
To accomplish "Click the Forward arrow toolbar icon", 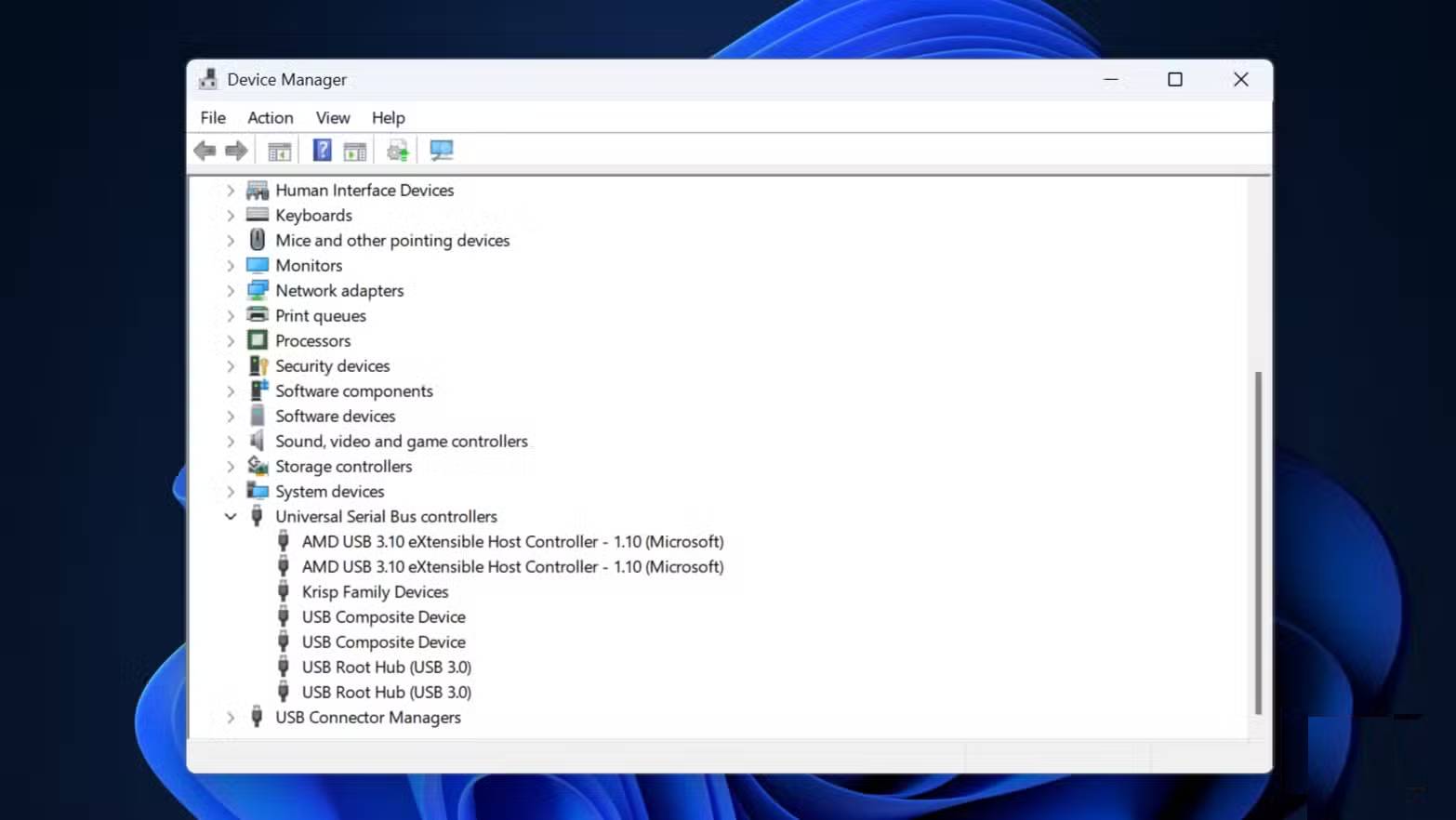I will click(236, 151).
